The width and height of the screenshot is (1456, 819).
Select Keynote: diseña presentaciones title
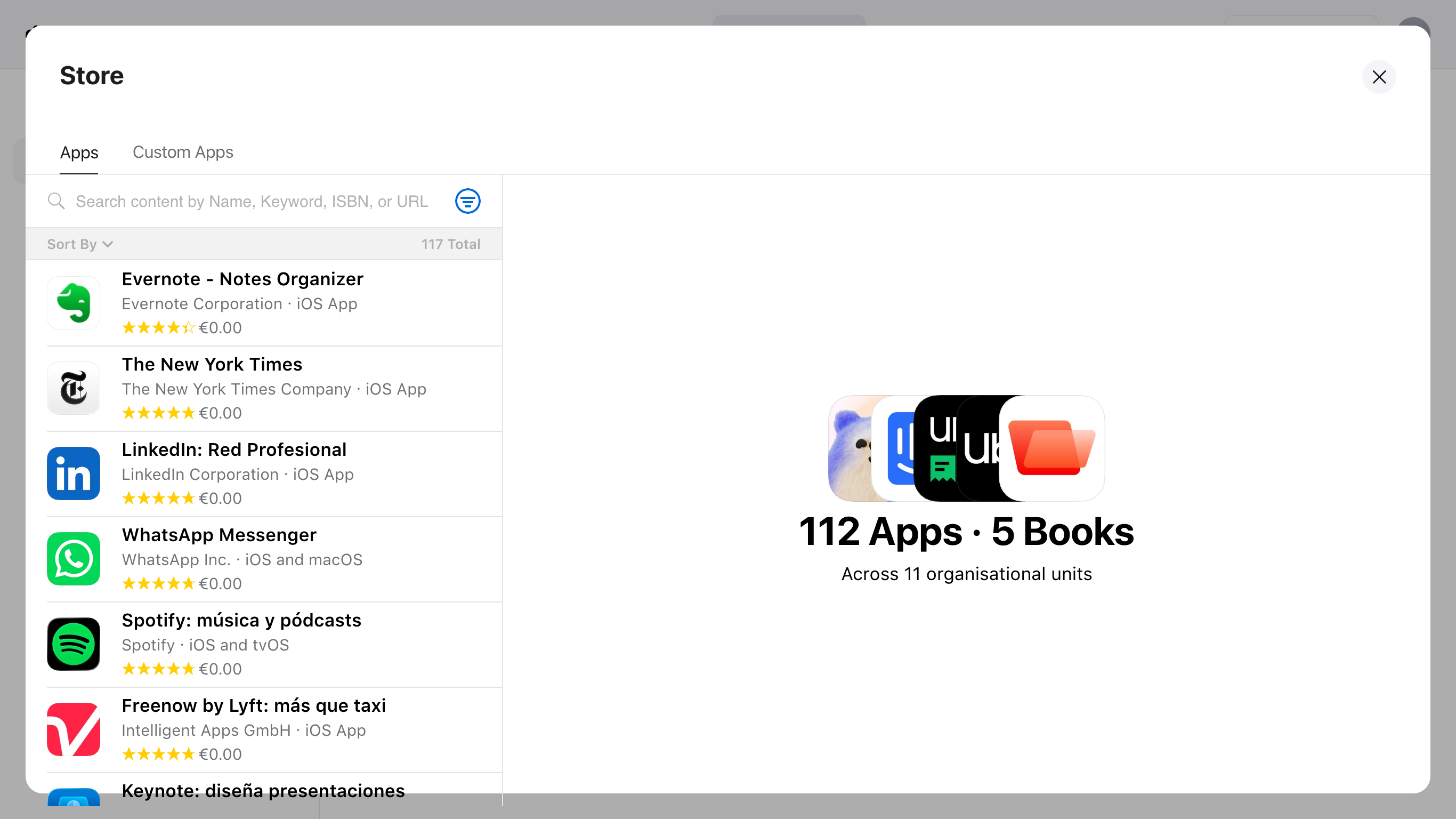(x=263, y=791)
